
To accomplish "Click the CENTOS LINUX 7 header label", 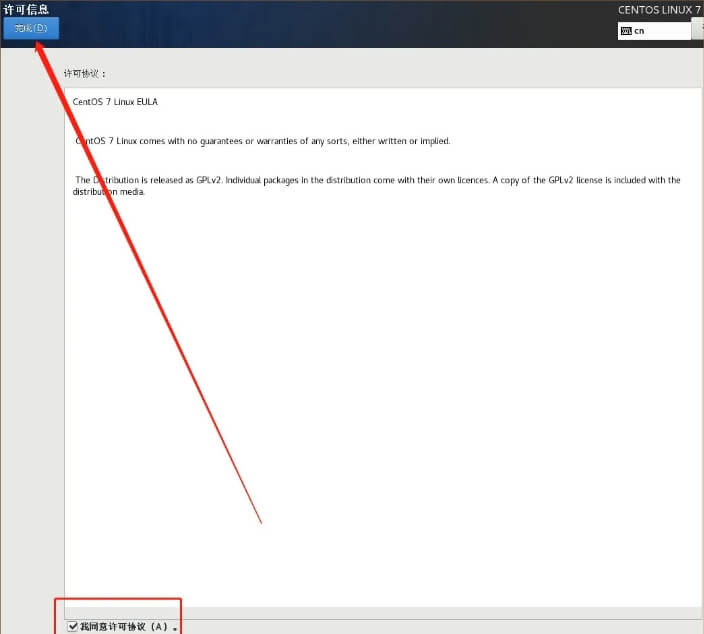I will [x=659, y=9].
